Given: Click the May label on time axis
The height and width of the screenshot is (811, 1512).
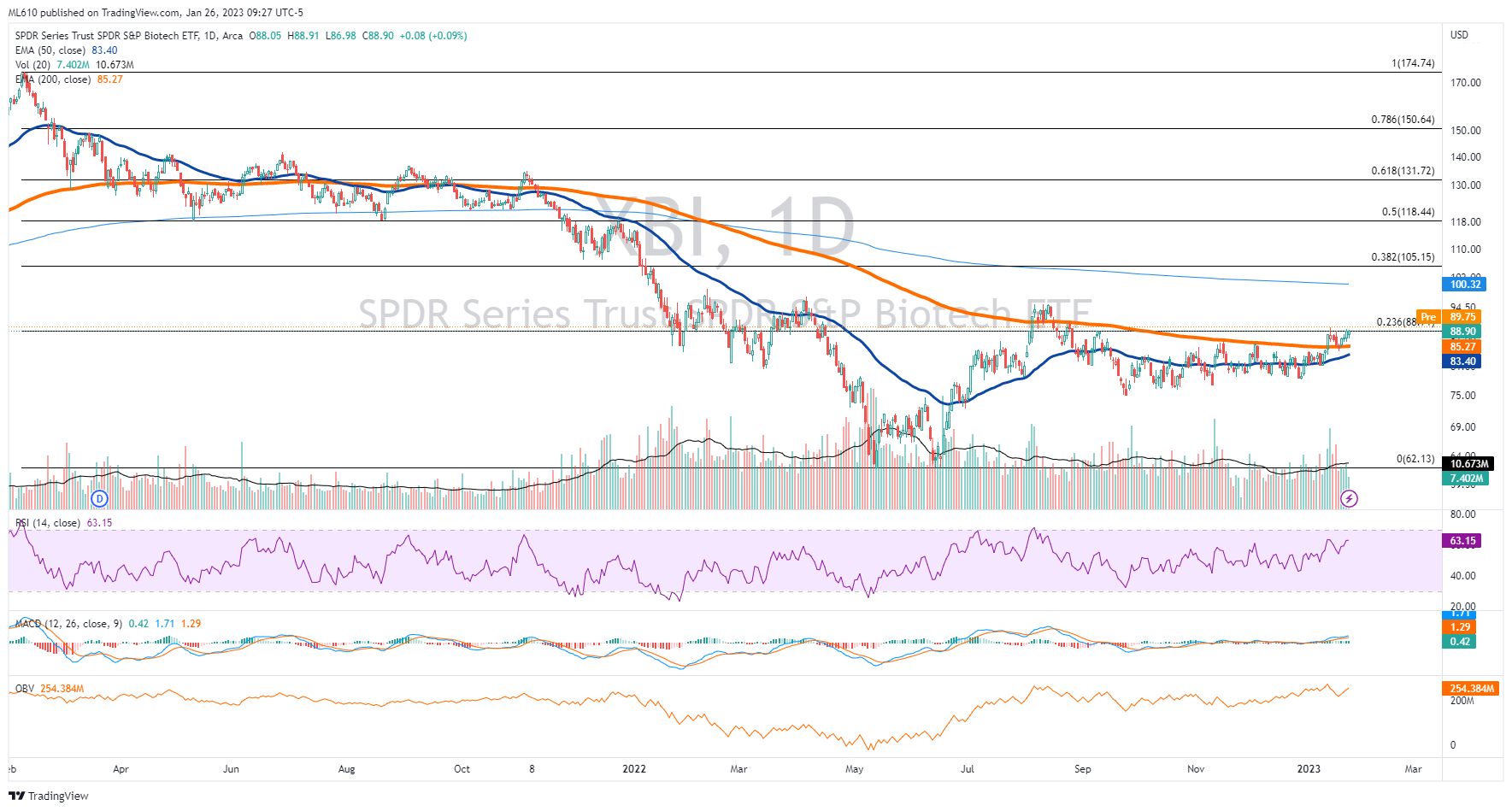Looking at the screenshot, I should [855, 769].
